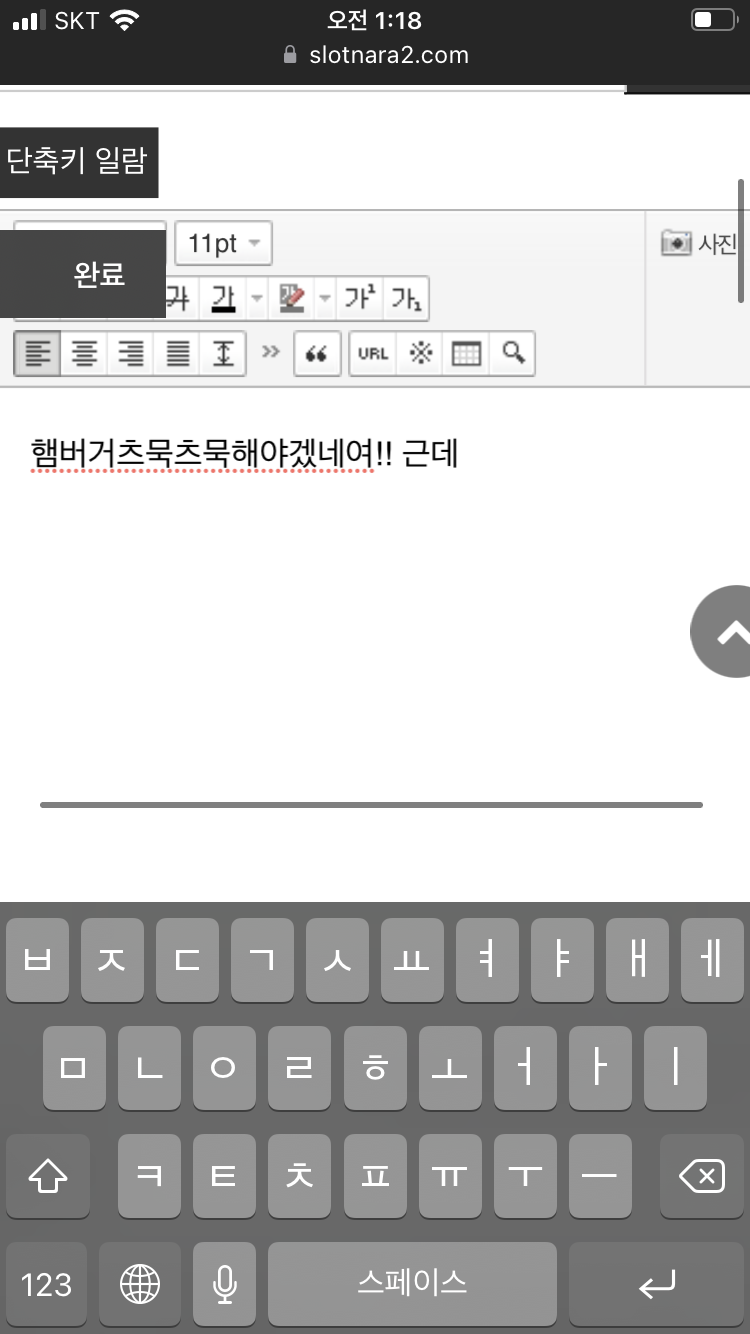Apply superscript formatting
The width and height of the screenshot is (750, 1334).
coord(359,299)
